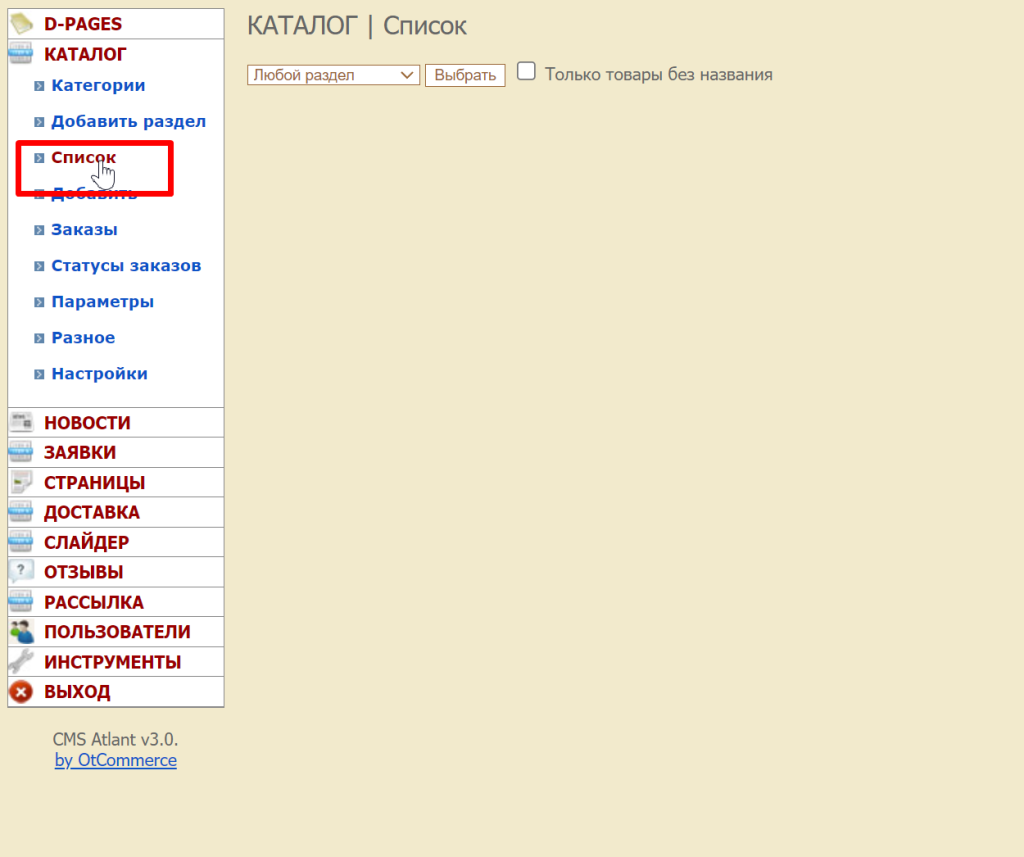Click arrow bullet beside Категории
The image size is (1024, 857).
(x=39, y=86)
